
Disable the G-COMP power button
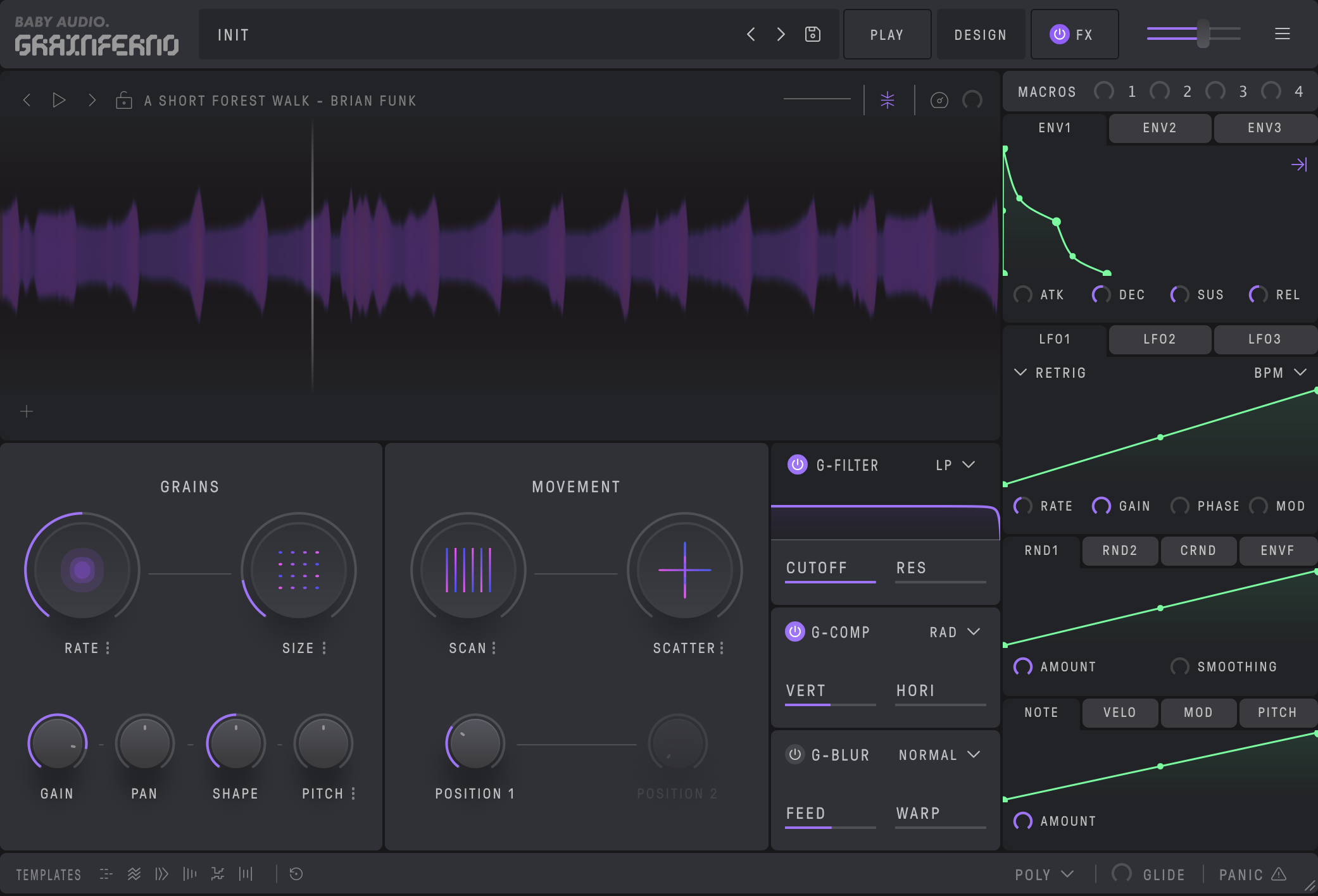(795, 632)
